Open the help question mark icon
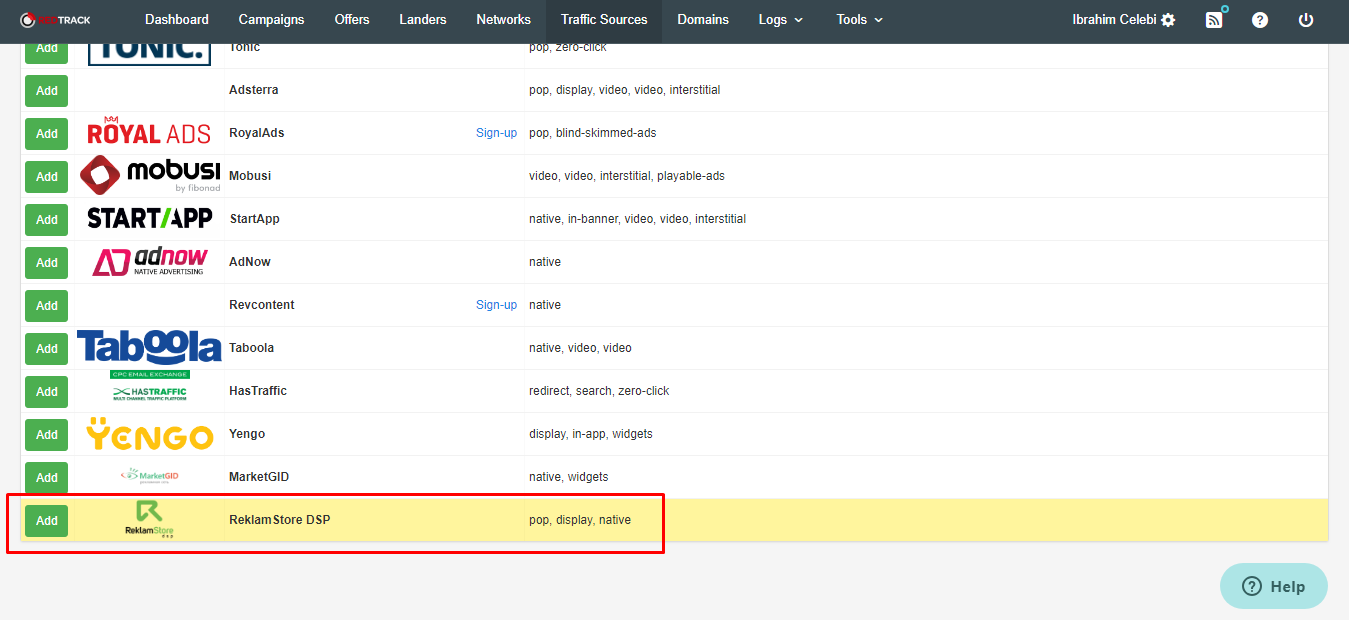The image size is (1349, 620). point(1260,20)
